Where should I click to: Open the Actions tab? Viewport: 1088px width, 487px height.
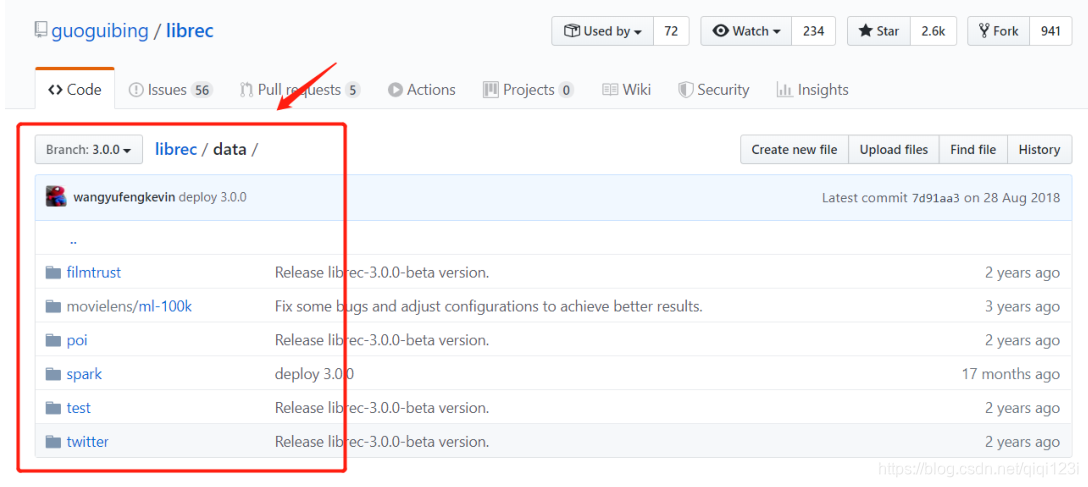click(x=422, y=89)
